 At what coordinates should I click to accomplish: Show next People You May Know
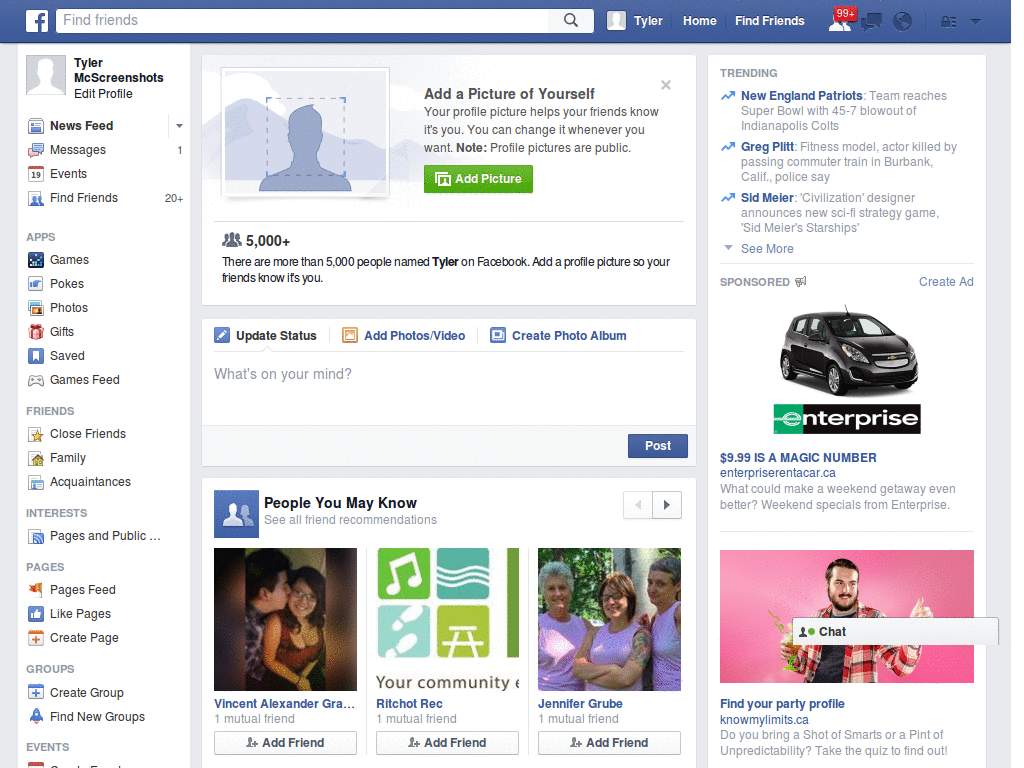point(667,505)
